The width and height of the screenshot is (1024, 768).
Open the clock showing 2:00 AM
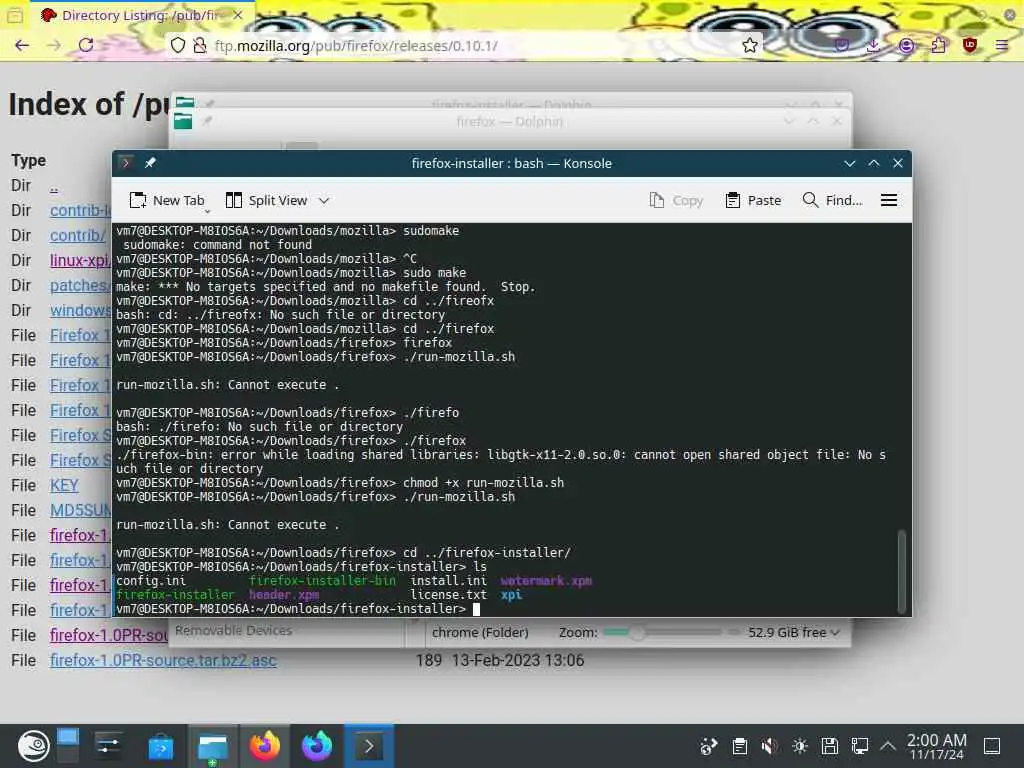point(936,746)
